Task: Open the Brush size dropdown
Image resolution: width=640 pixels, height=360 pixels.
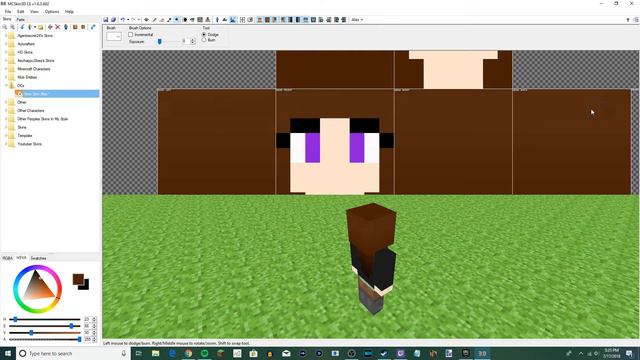Action: pyautogui.click(x=114, y=36)
